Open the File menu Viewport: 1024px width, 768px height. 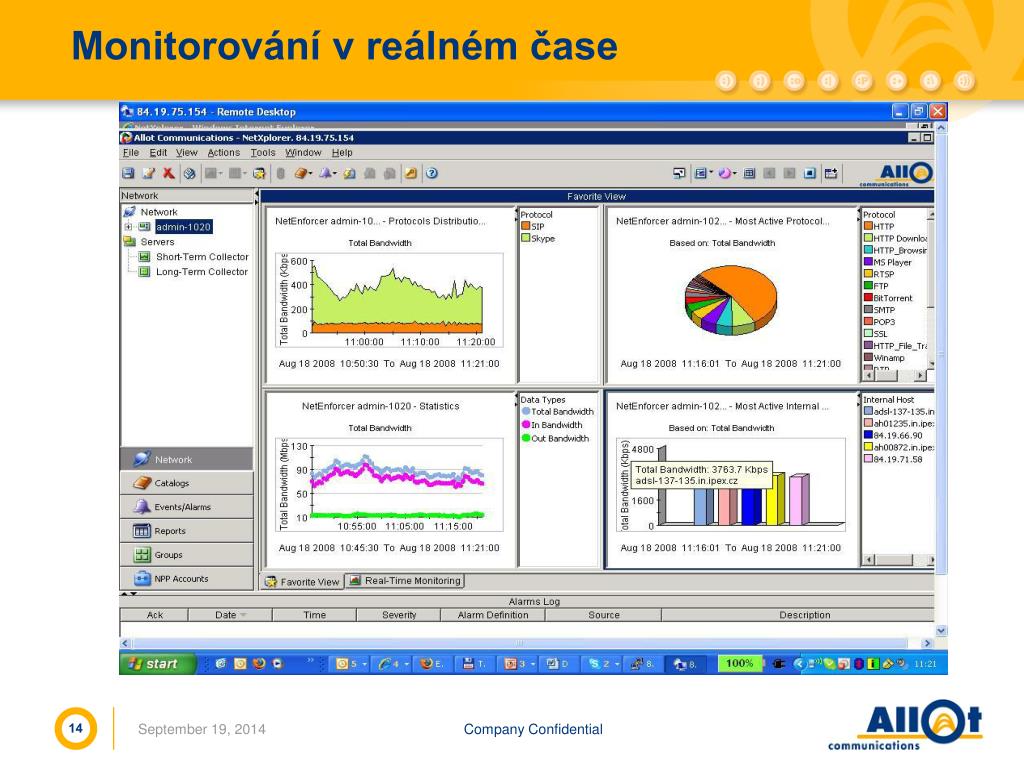pyautogui.click(x=131, y=153)
